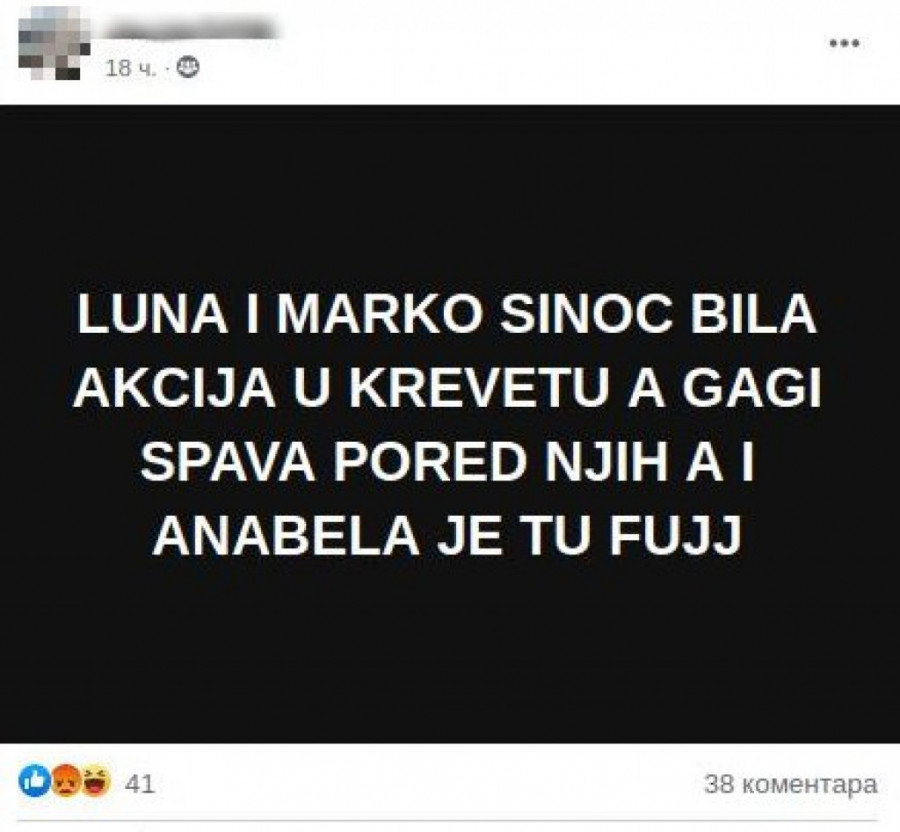The image size is (900, 832).
Task: Click the angry face reaction icon
Action: pyautogui.click(x=65, y=781)
